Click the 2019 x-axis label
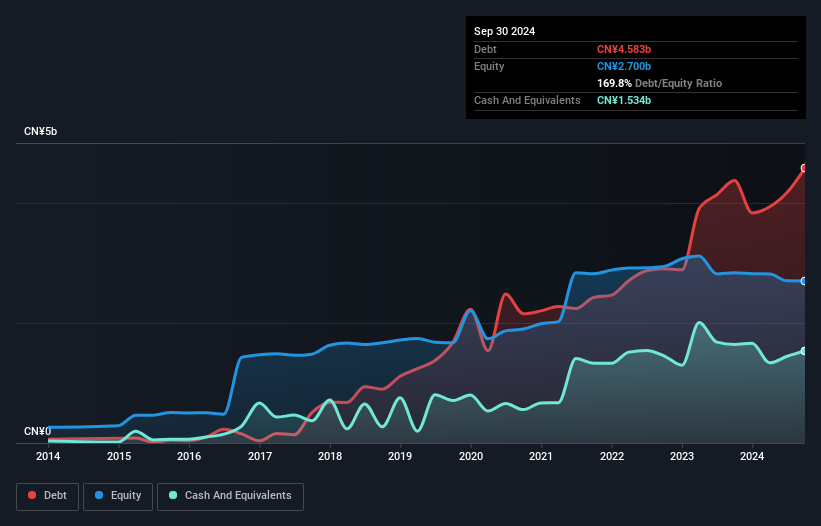821x526 pixels. (400, 456)
